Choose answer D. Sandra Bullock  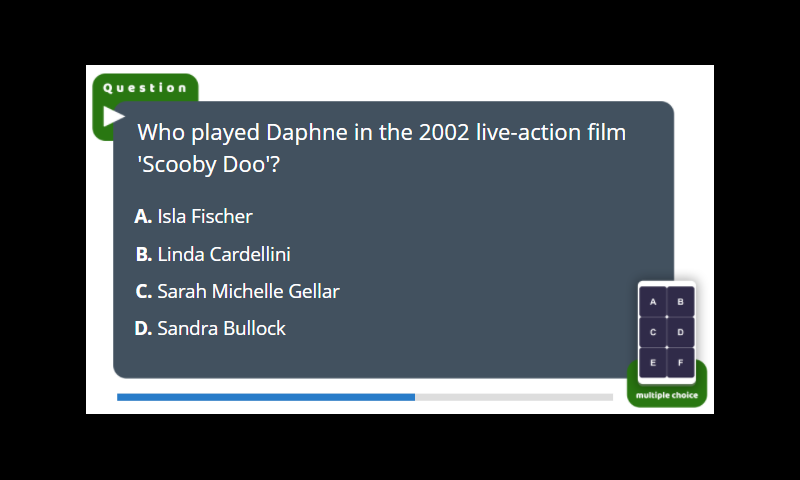coord(210,328)
